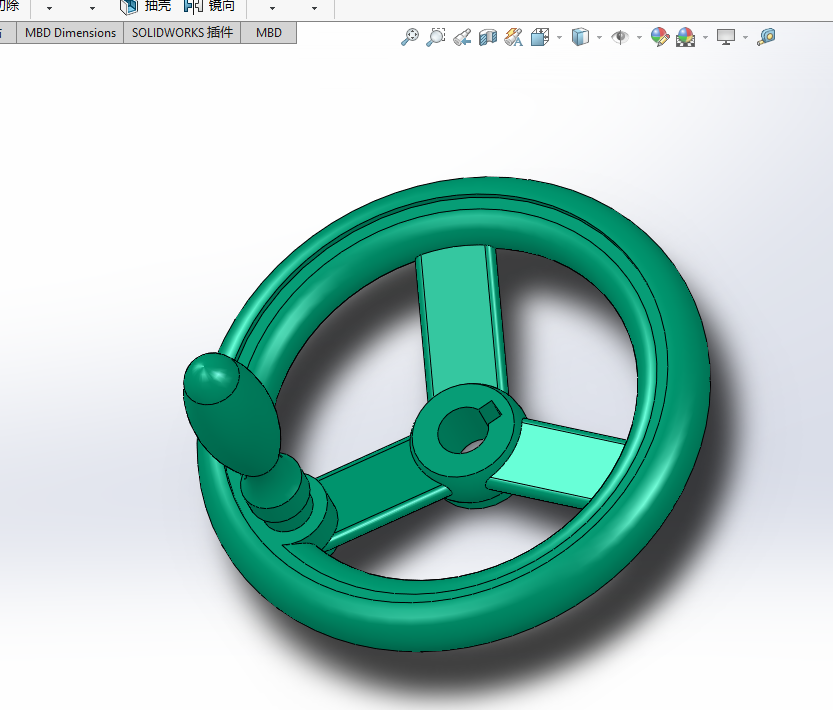Click the Zoom to Fit icon
The image size is (833, 710).
[x=409, y=38]
